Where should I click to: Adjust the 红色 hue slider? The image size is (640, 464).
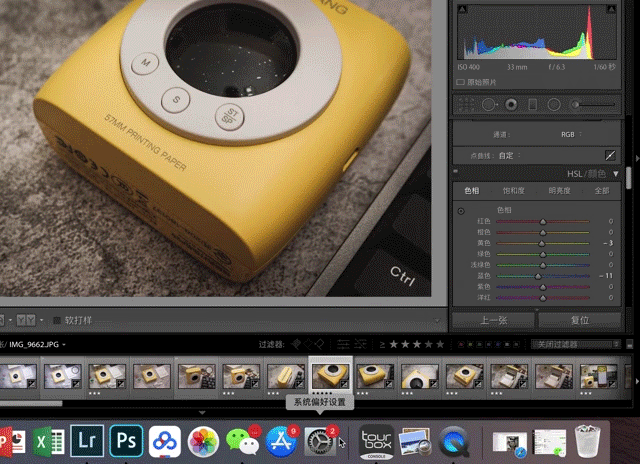point(543,222)
